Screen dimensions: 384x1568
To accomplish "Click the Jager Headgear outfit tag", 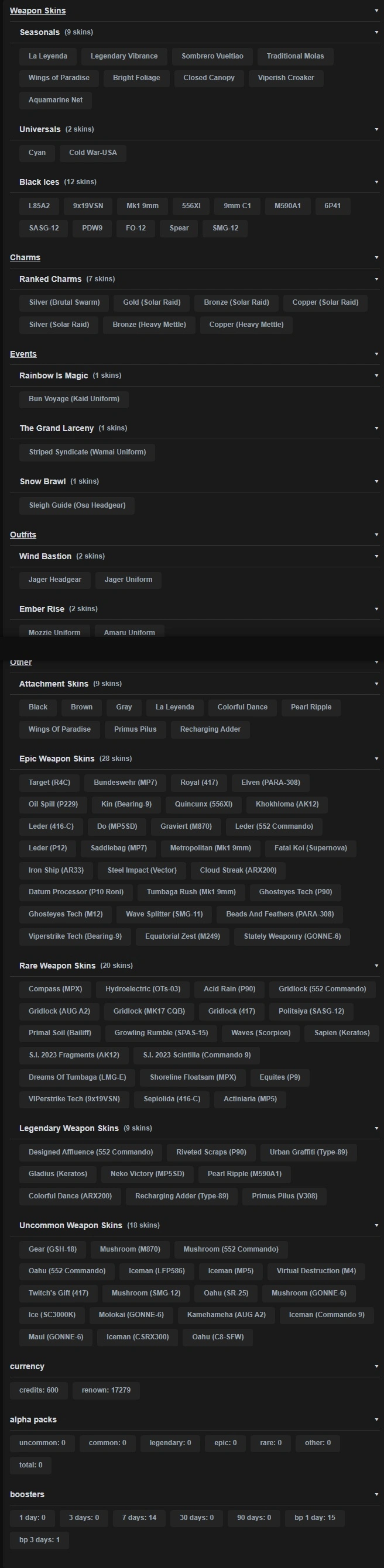I will tap(55, 580).
